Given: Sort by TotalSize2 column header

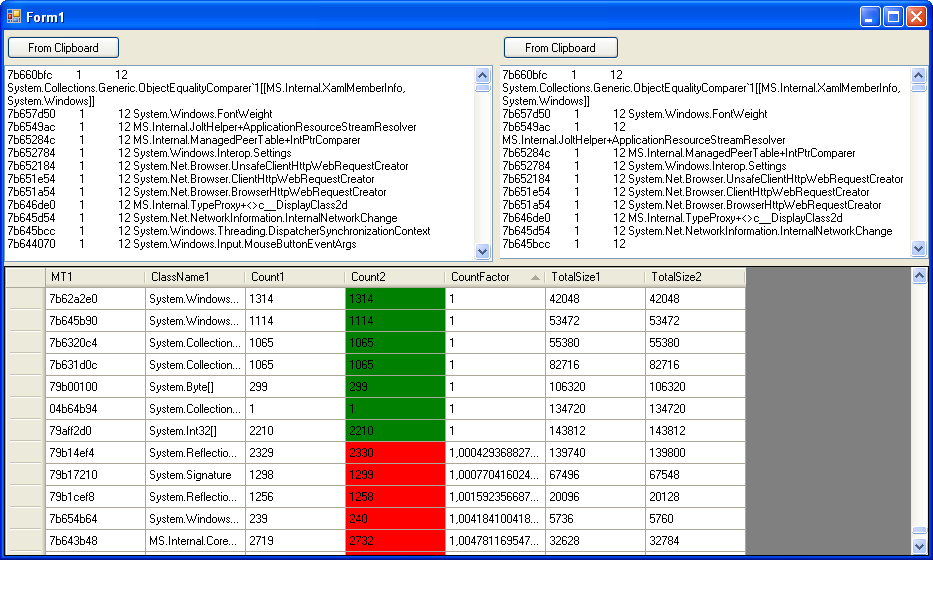Looking at the screenshot, I should click(x=695, y=277).
